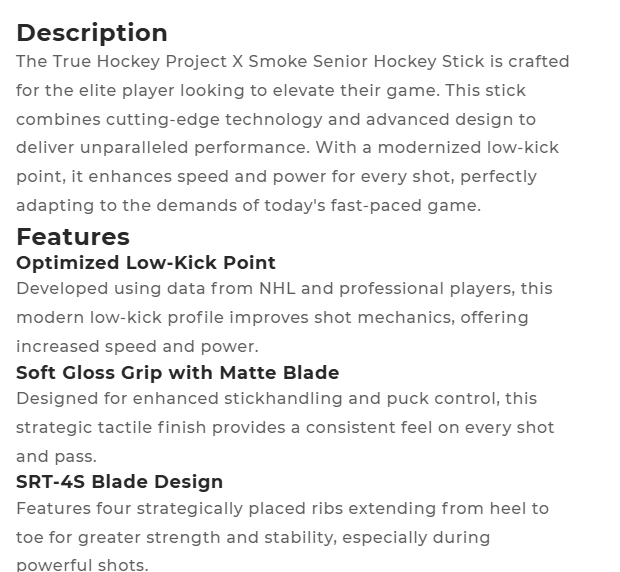
Task: Click the line starting "strategic tactile finish provides"
Action: click(285, 428)
